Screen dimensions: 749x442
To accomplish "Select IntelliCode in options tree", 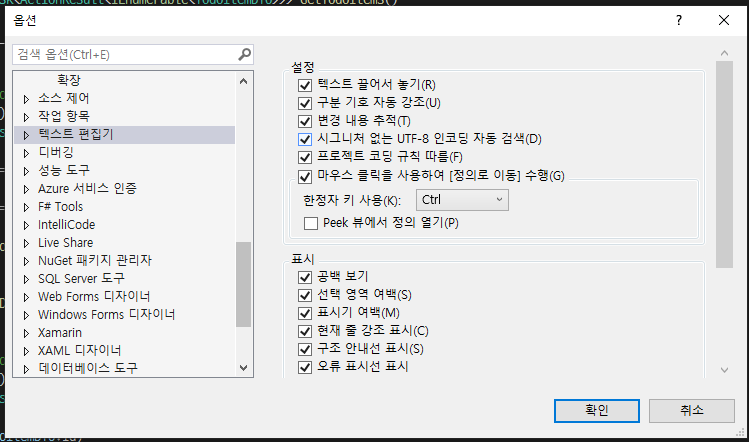I will (67, 225).
